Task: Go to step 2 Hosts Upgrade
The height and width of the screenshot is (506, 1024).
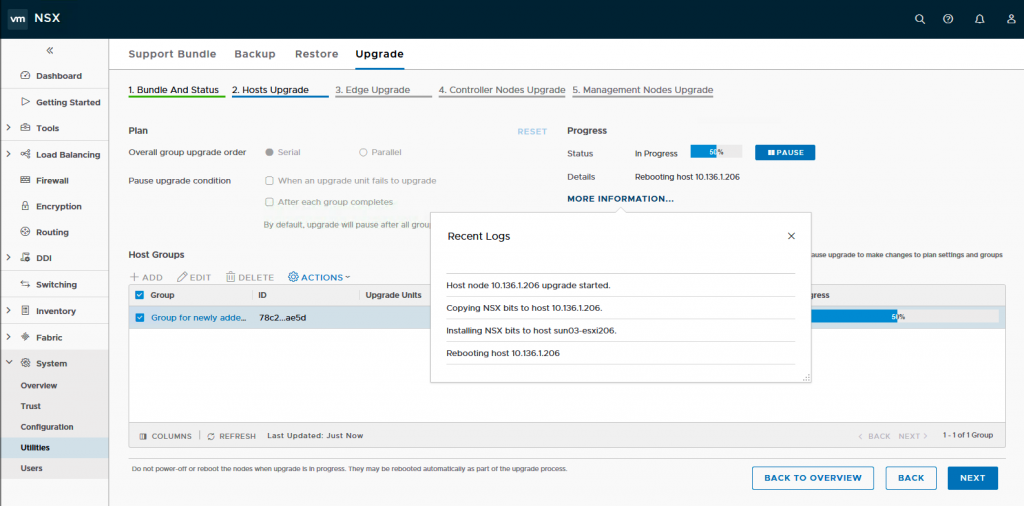Action: [270, 90]
